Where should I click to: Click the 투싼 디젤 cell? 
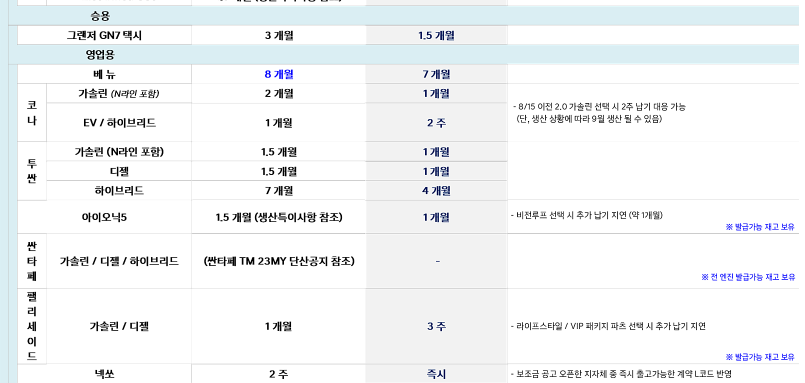pos(119,171)
